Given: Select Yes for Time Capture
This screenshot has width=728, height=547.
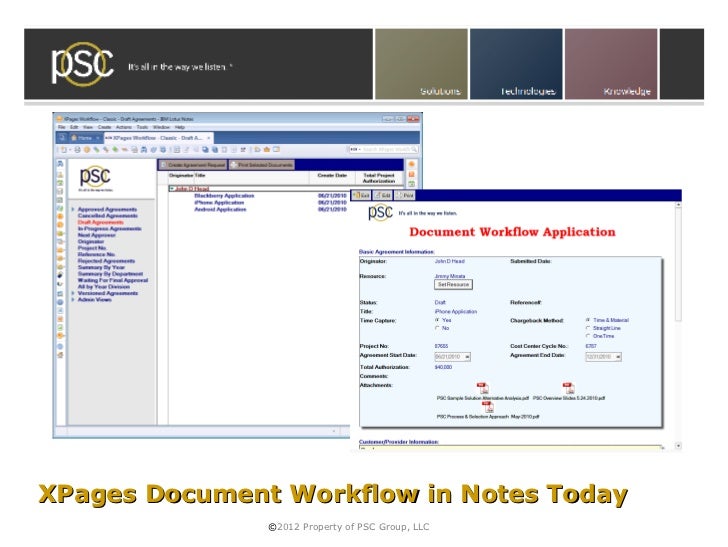Looking at the screenshot, I should click(x=437, y=320).
